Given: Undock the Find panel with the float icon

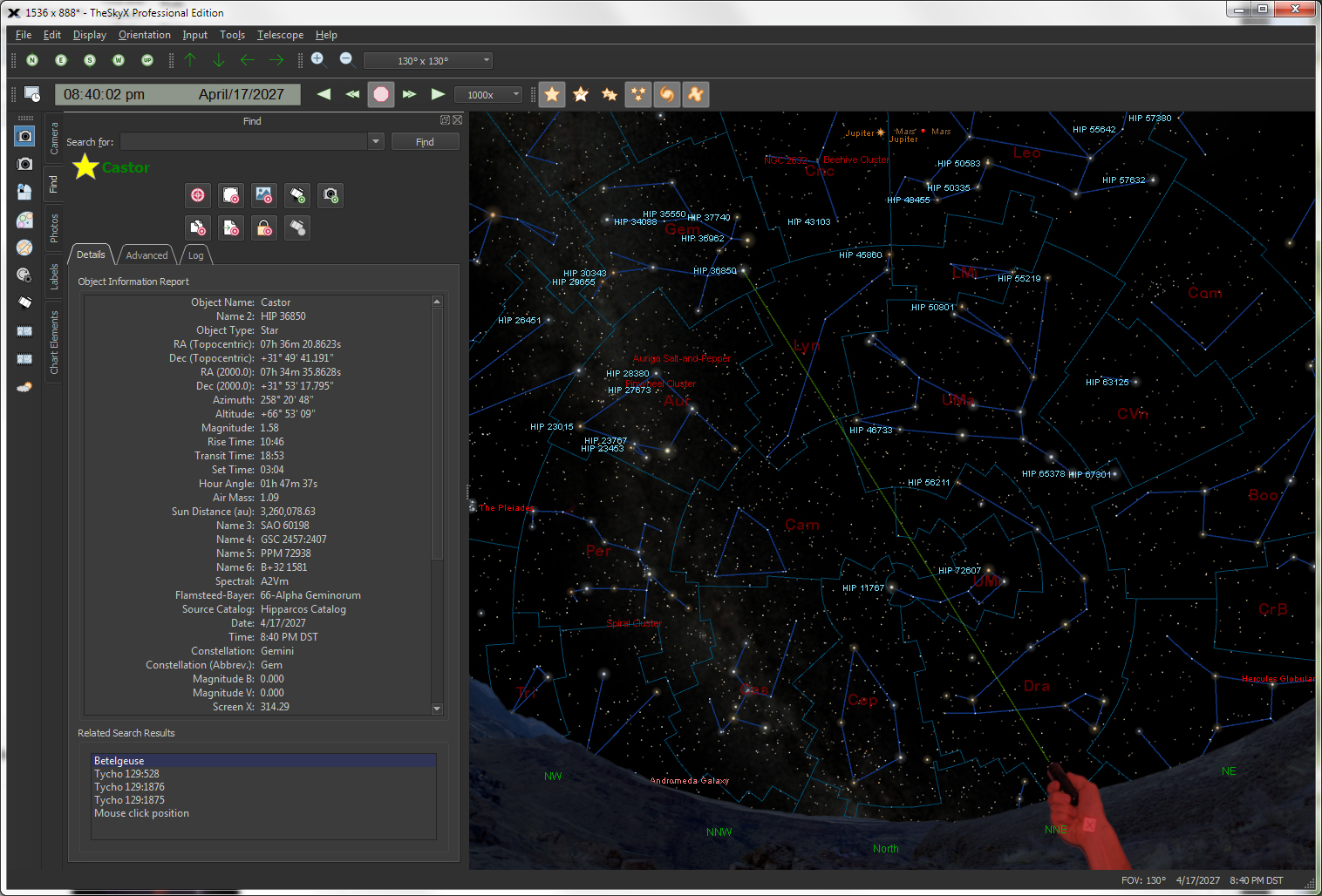Looking at the screenshot, I should pyautogui.click(x=445, y=120).
